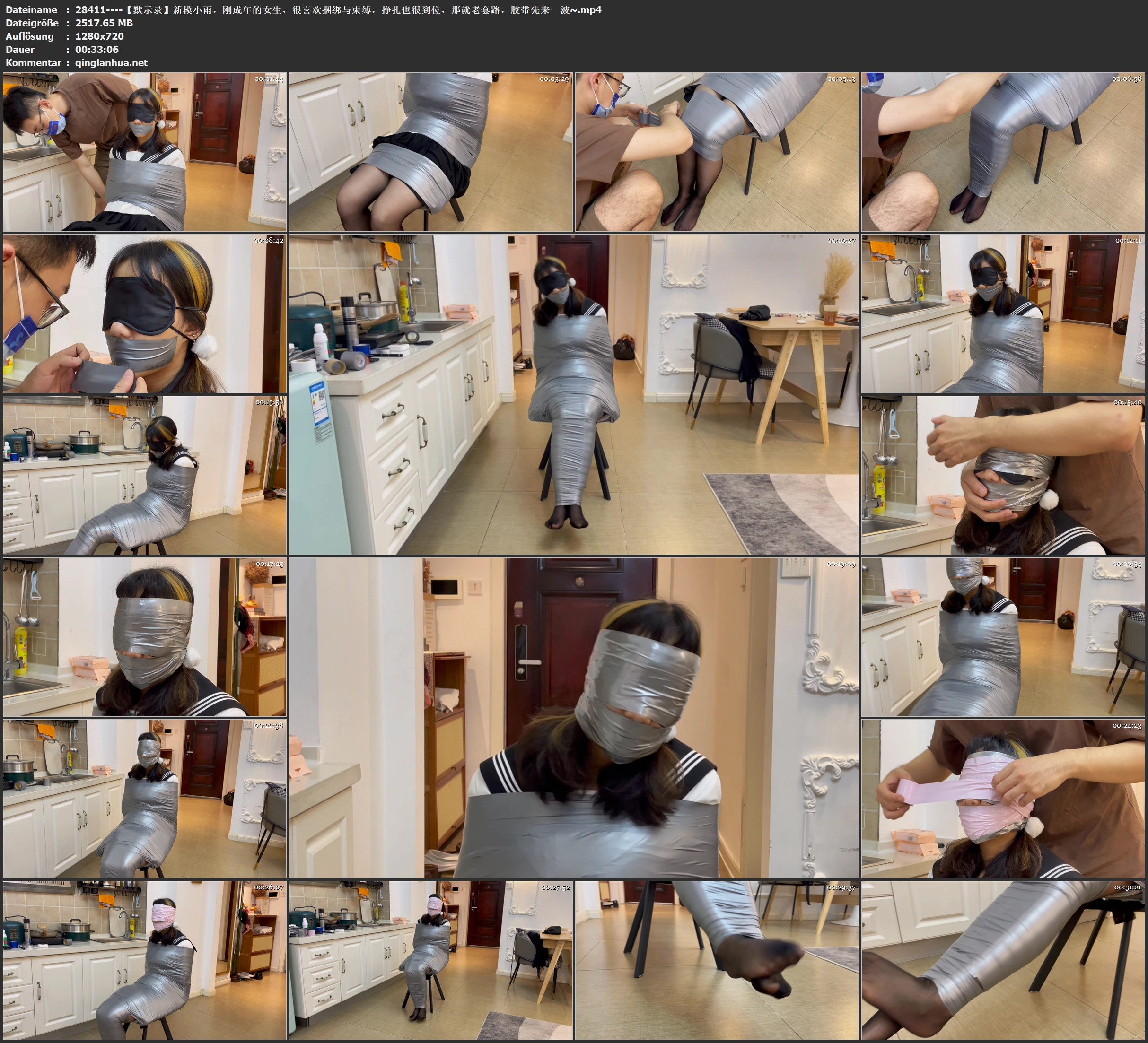1148x1043 pixels.
Task: Select the thumbnail marked 00:05:13
Action: point(716,151)
